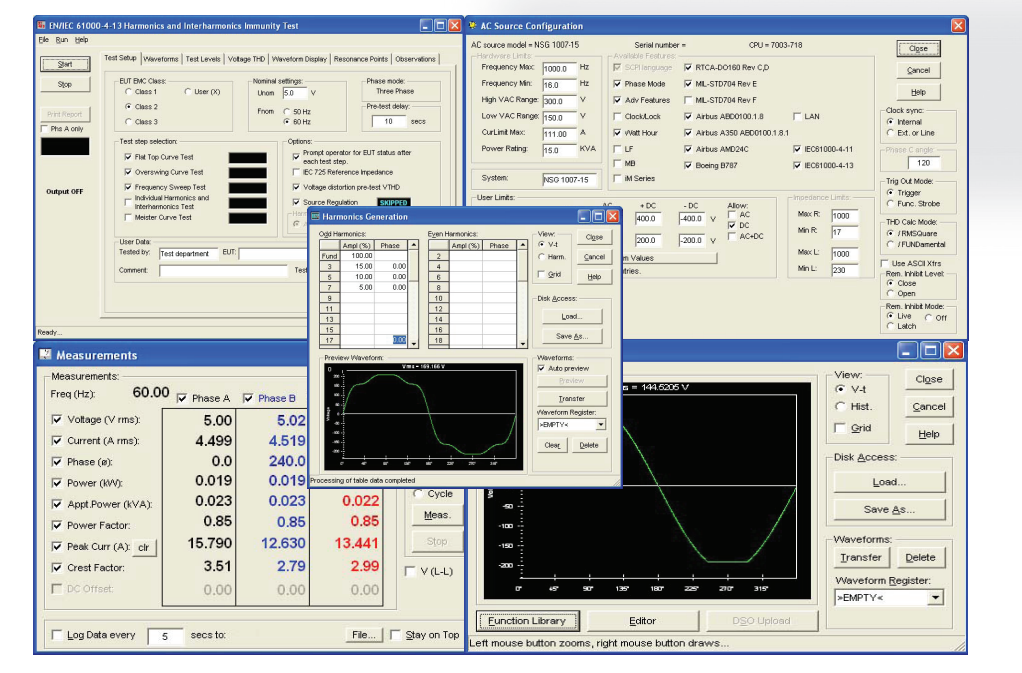Viewport: 1022px width, 673px height.
Task: Toggle Flat Top Curve Test checkbox
Action: coord(128,157)
